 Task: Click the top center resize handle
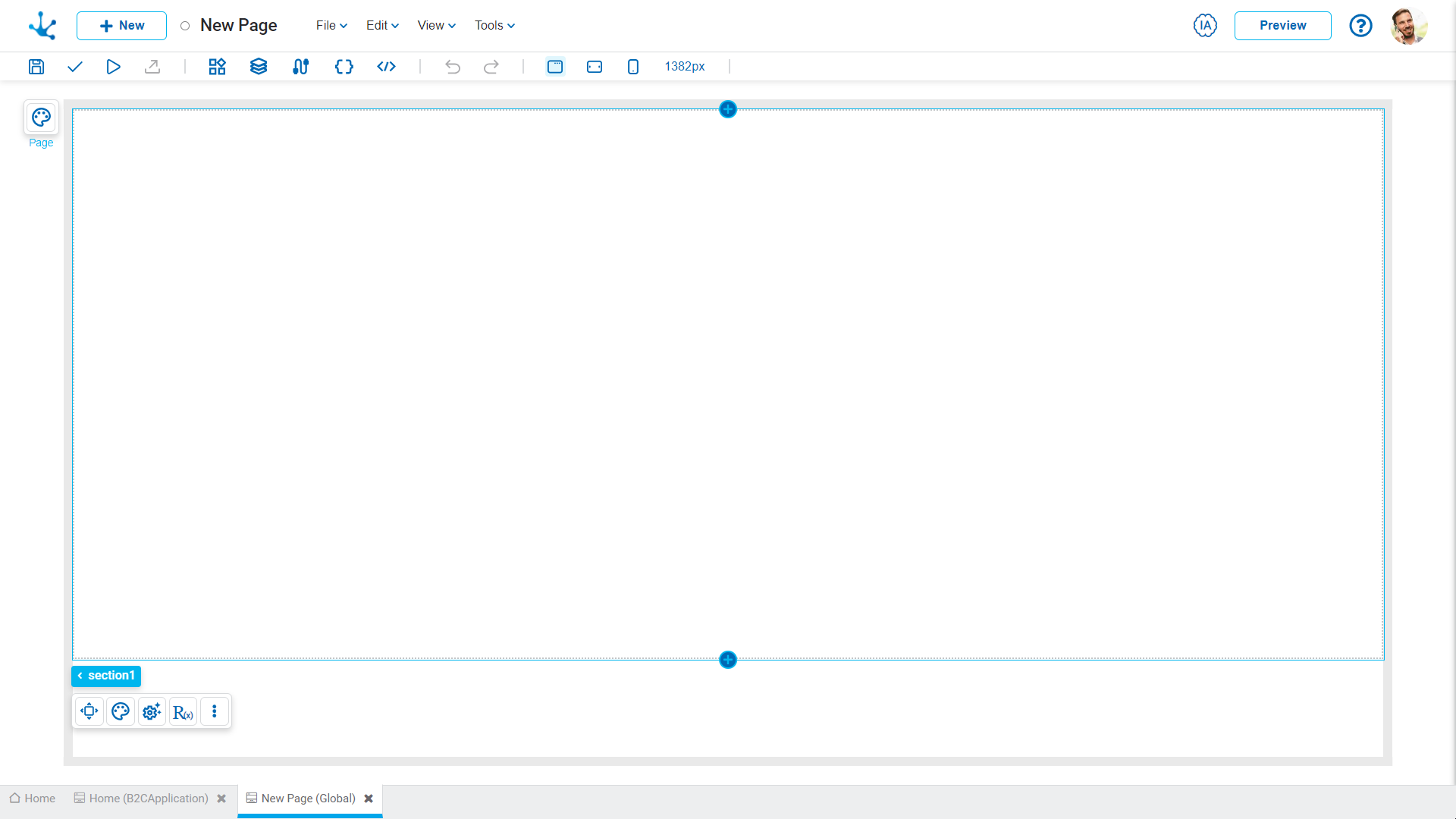point(728,109)
